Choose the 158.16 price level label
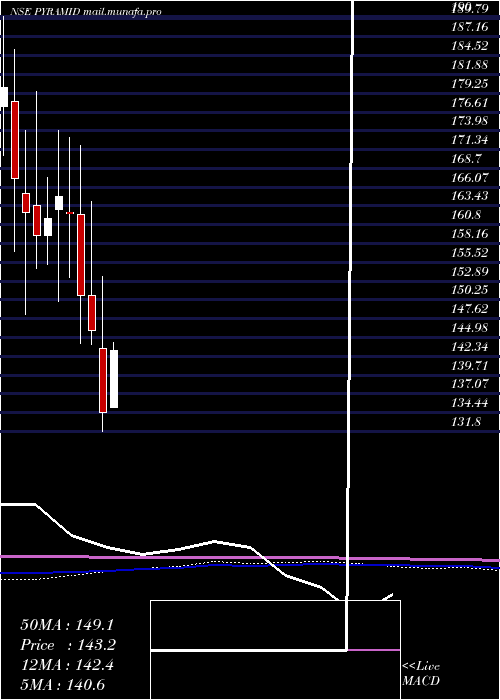 470,234
